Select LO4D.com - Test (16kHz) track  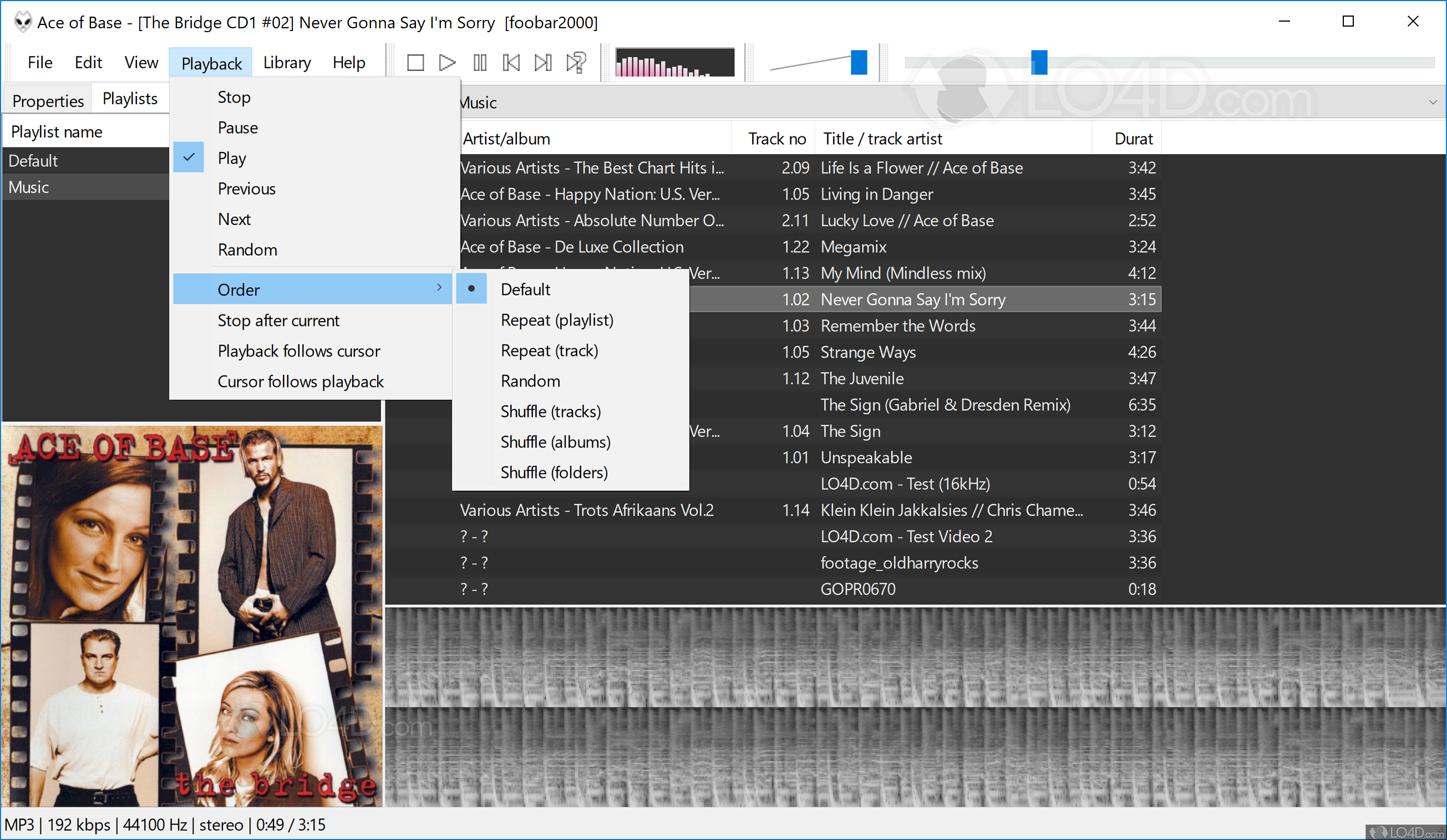point(925,484)
